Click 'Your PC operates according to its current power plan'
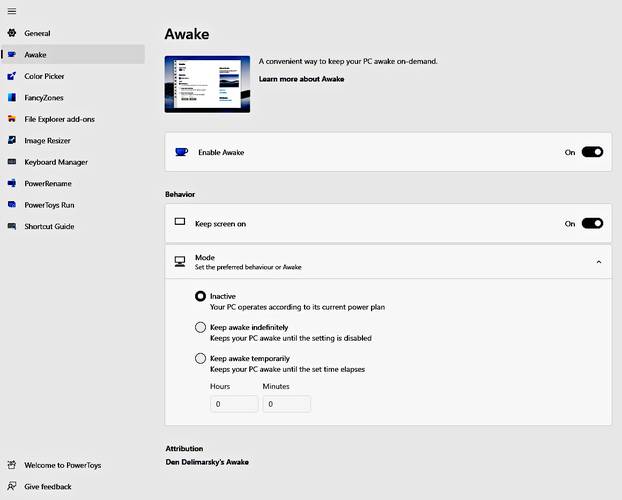The image size is (622, 500). pyautogui.click(x=298, y=307)
